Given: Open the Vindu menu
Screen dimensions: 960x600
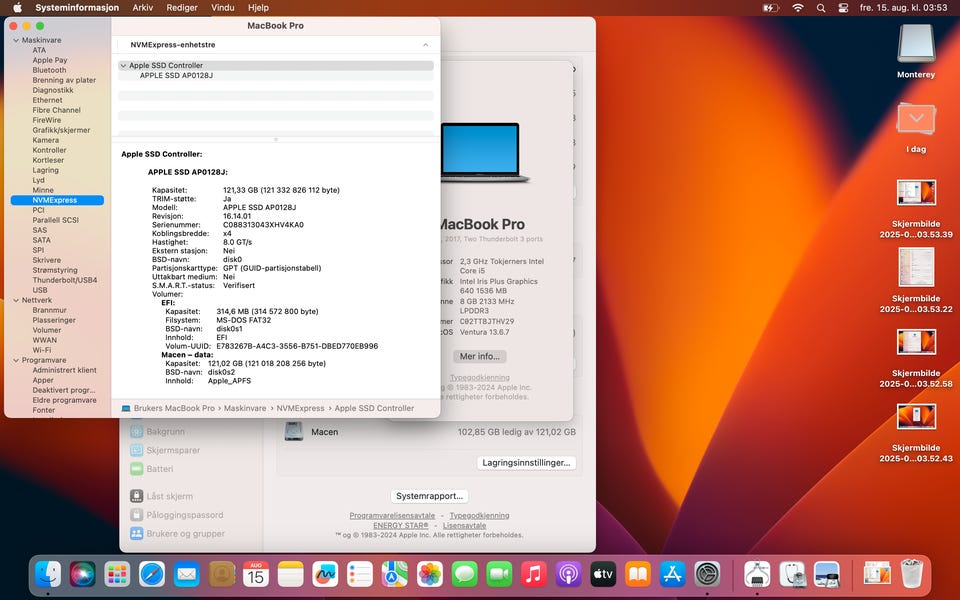Looking at the screenshot, I should 223,8.
